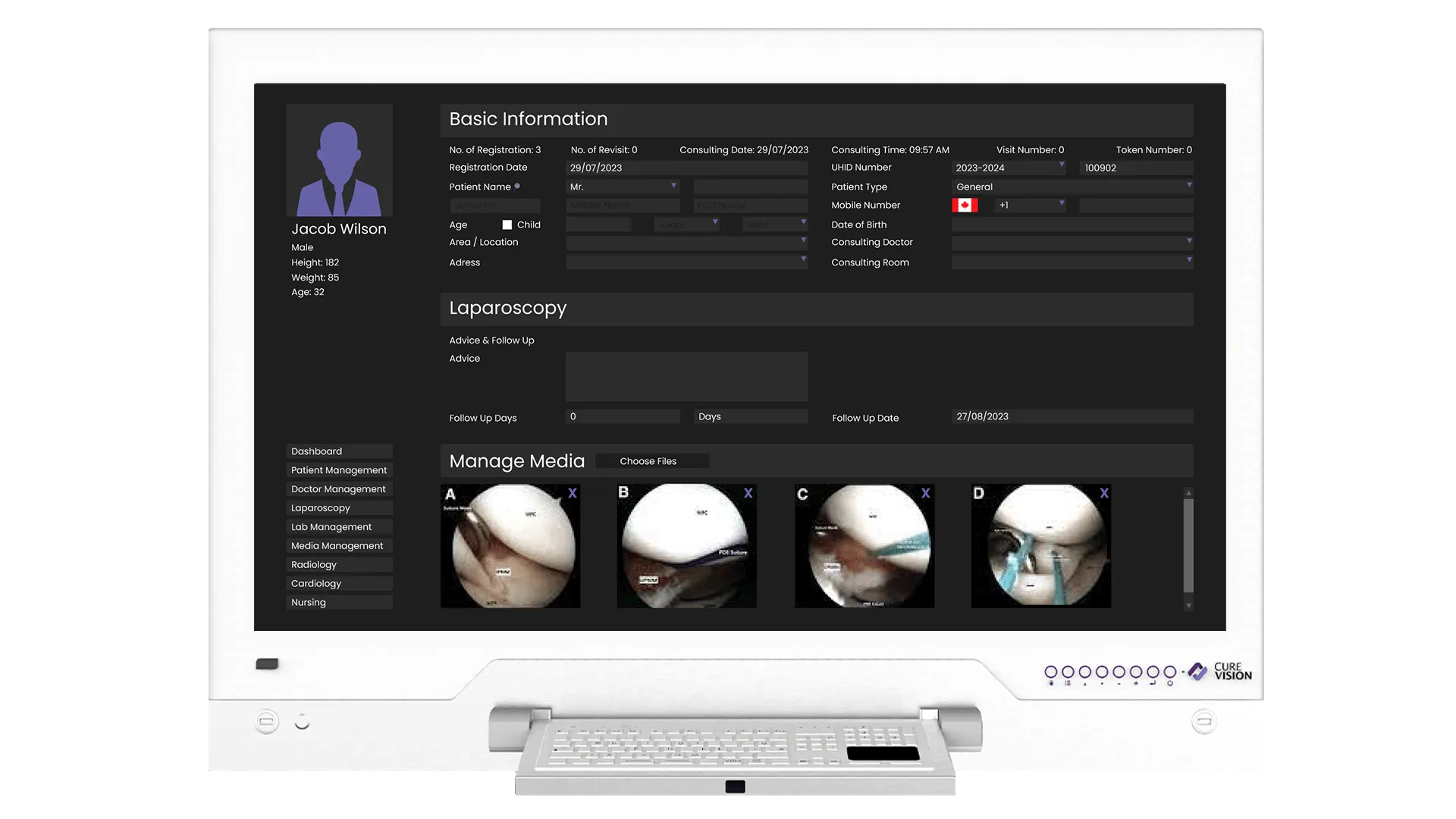1456x819 pixels.
Task: Click the 'Consulting Time: 09:57 AM' text
Action: click(890, 150)
